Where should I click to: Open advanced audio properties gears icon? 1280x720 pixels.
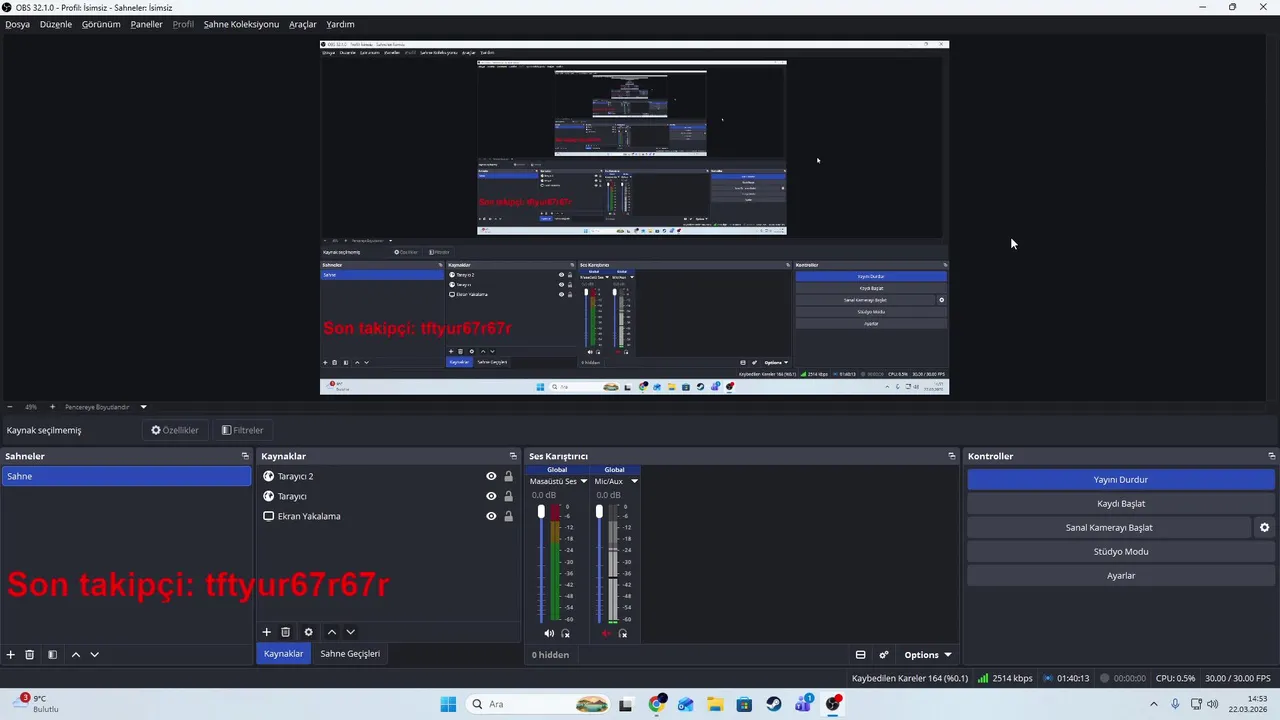click(x=884, y=655)
